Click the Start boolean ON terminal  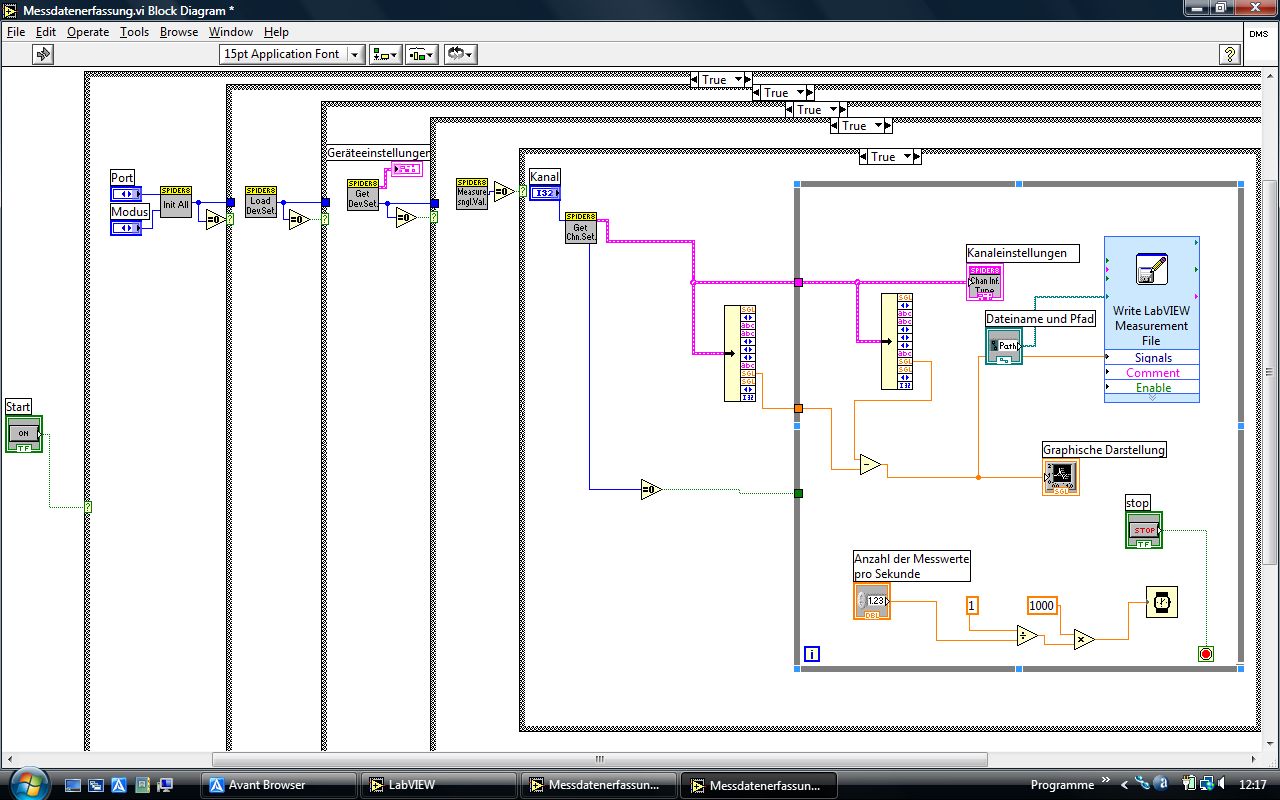coord(24,434)
